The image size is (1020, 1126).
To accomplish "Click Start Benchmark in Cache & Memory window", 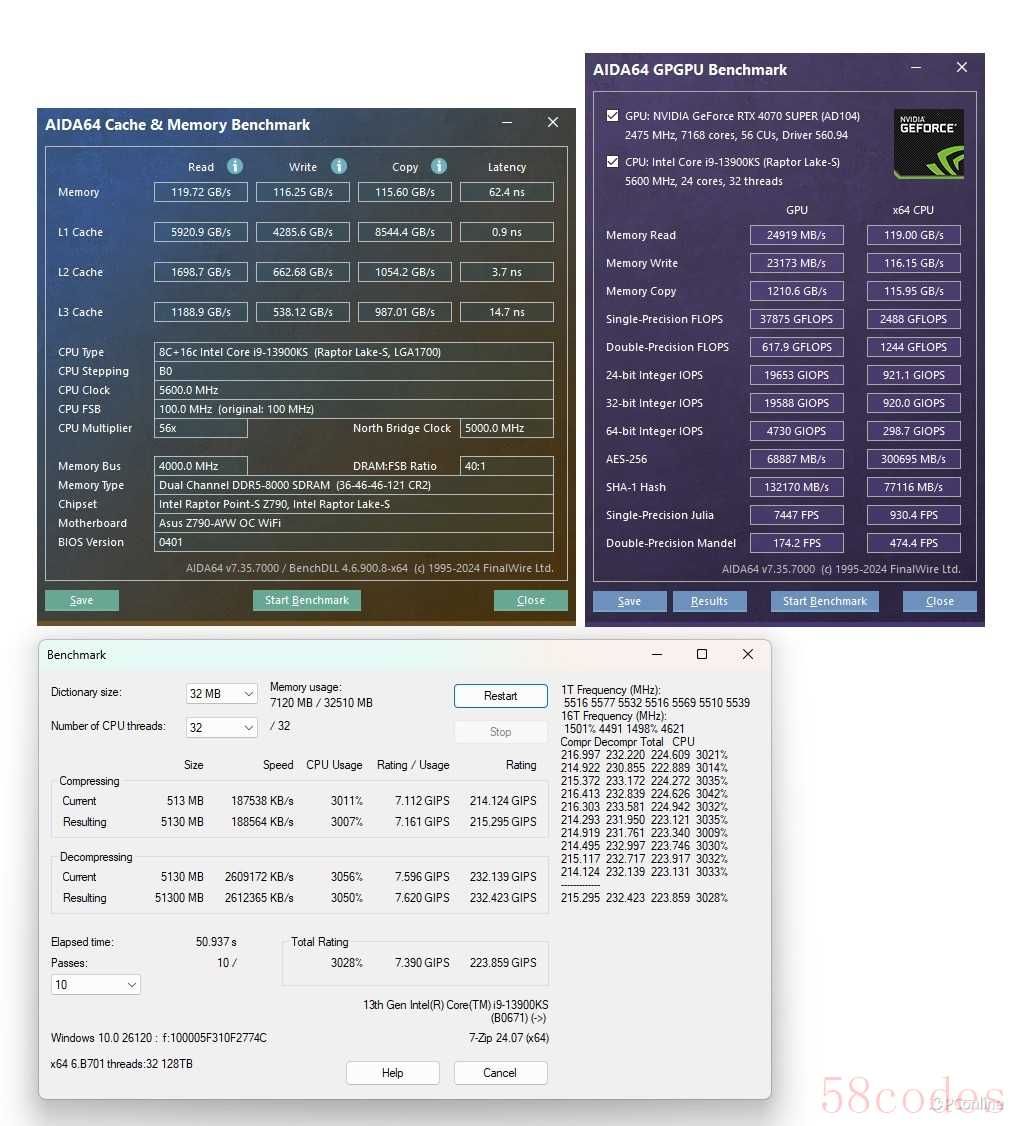I will [306, 600].
